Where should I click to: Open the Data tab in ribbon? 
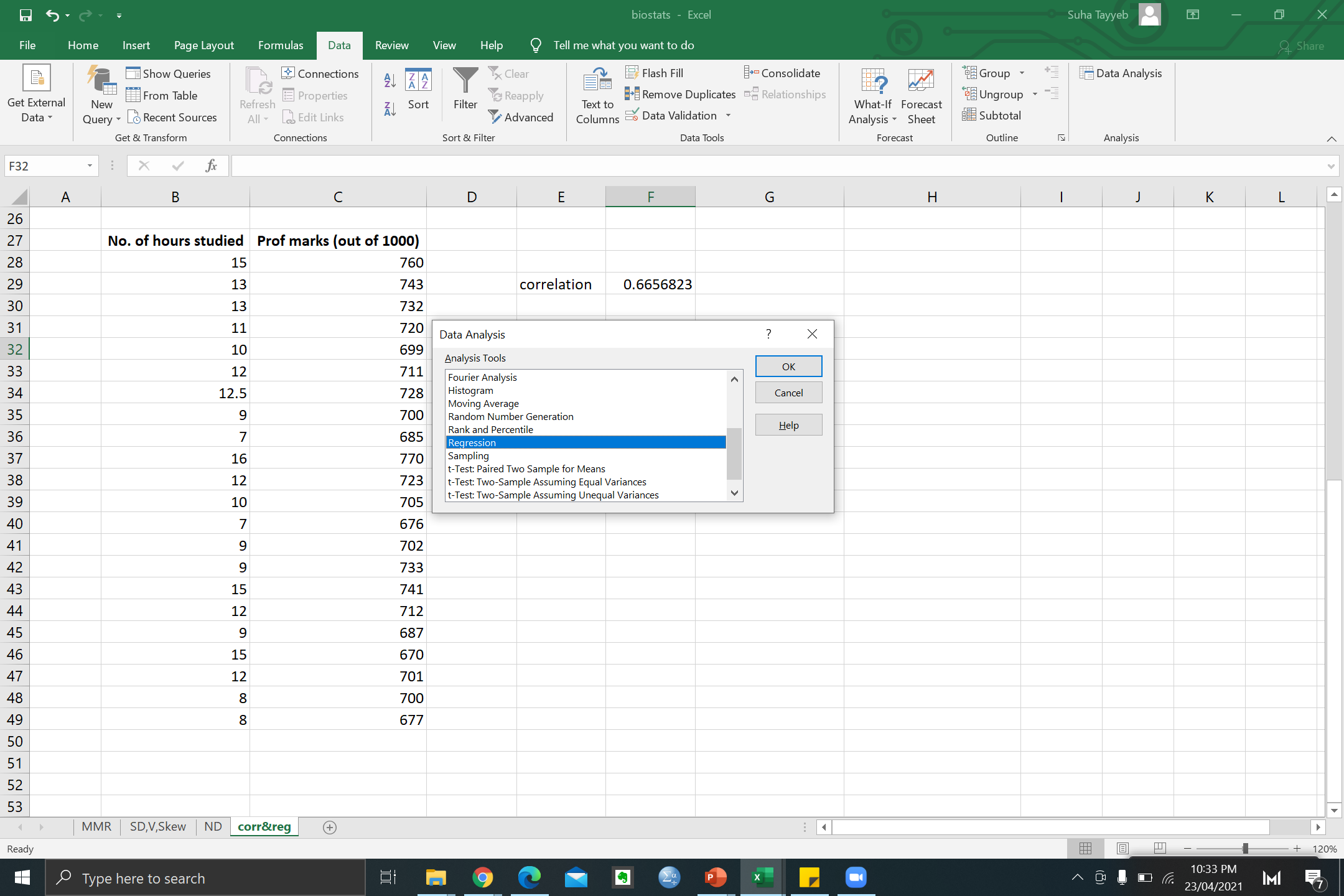pos(340,45)
